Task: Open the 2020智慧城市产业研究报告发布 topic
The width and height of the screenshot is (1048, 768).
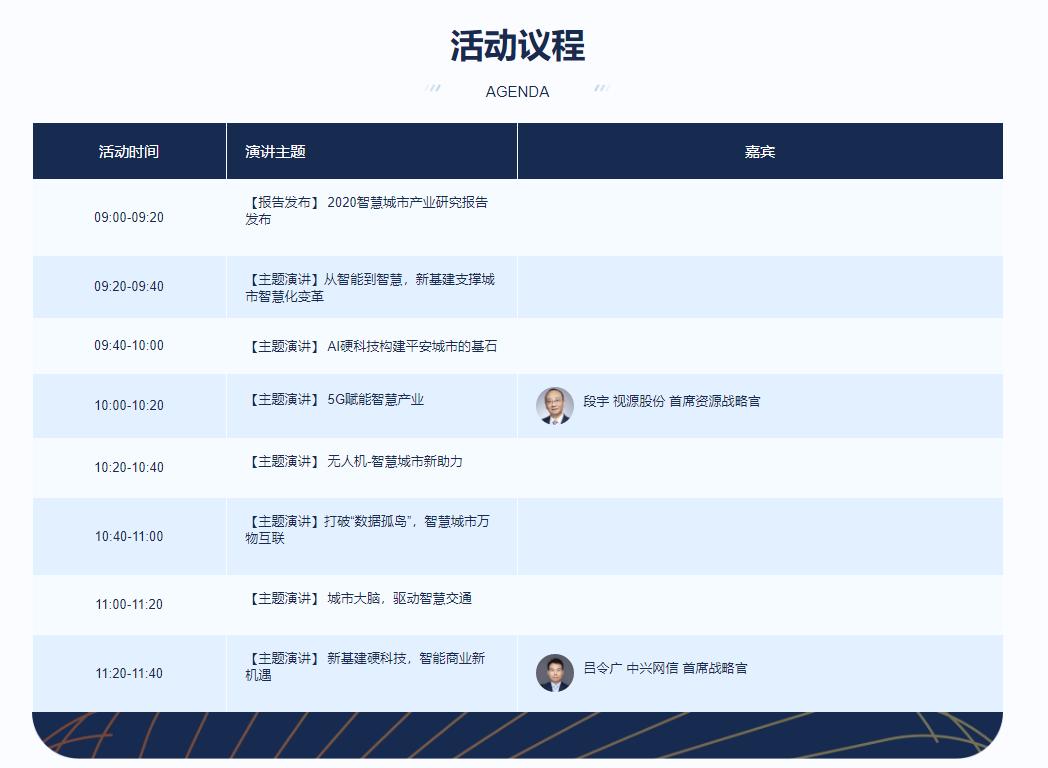Action: [367, 210]
